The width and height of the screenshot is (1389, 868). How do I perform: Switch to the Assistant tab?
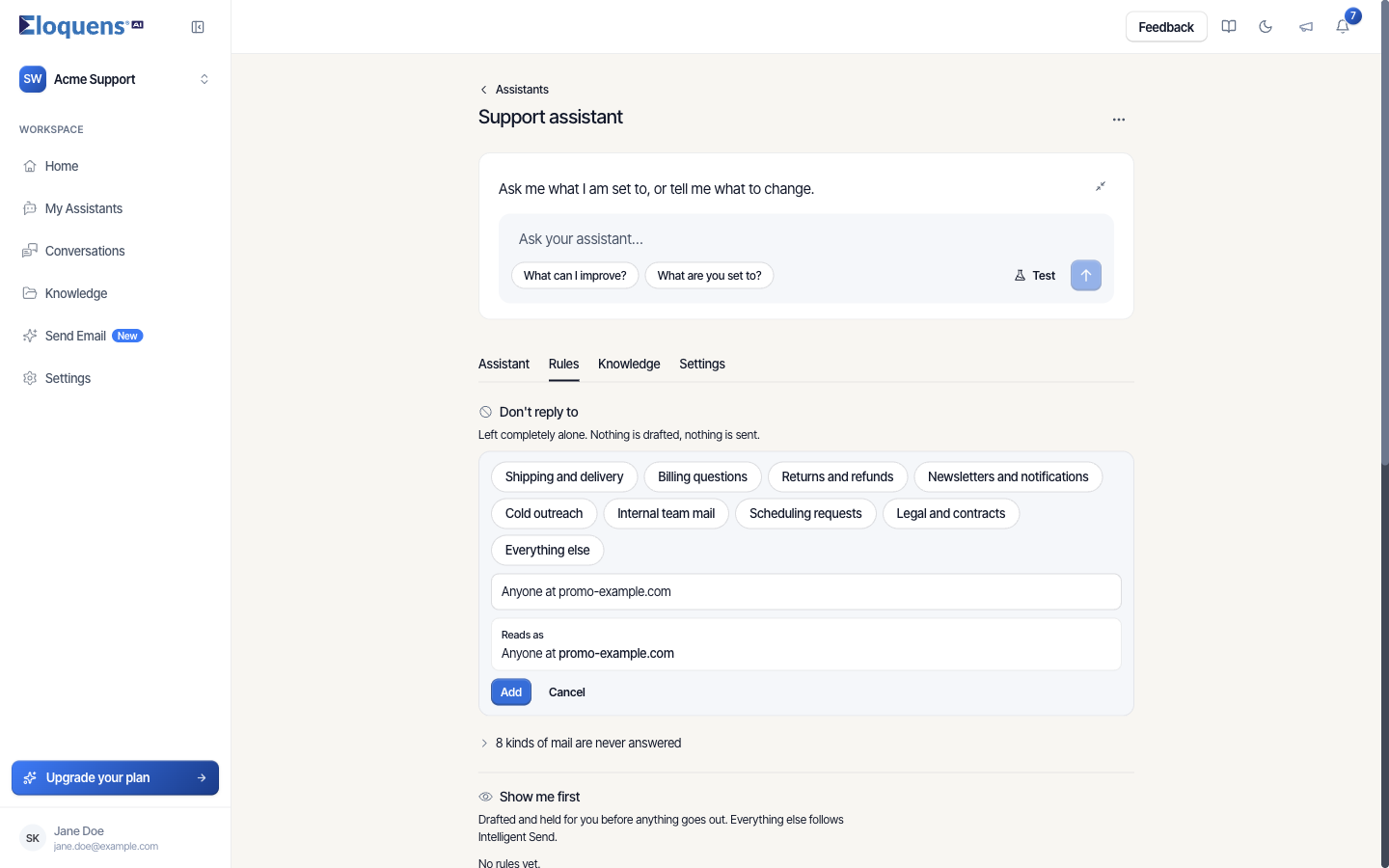(504, 364)
